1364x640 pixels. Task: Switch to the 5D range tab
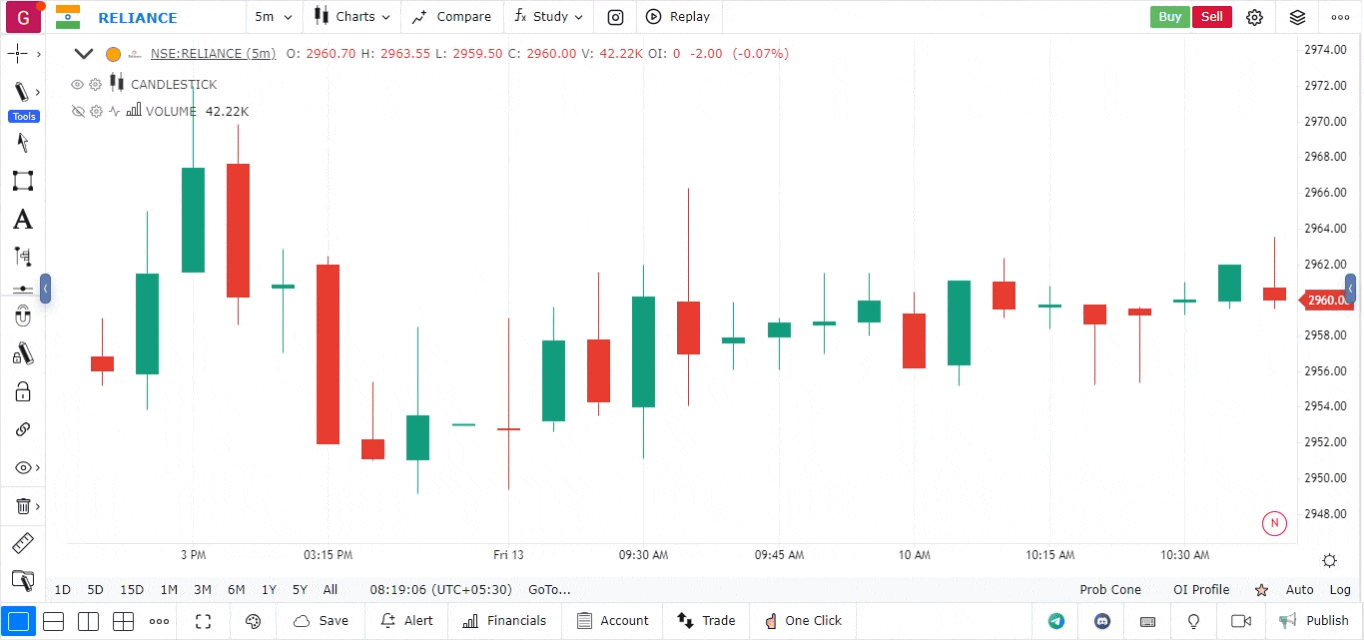95,590
